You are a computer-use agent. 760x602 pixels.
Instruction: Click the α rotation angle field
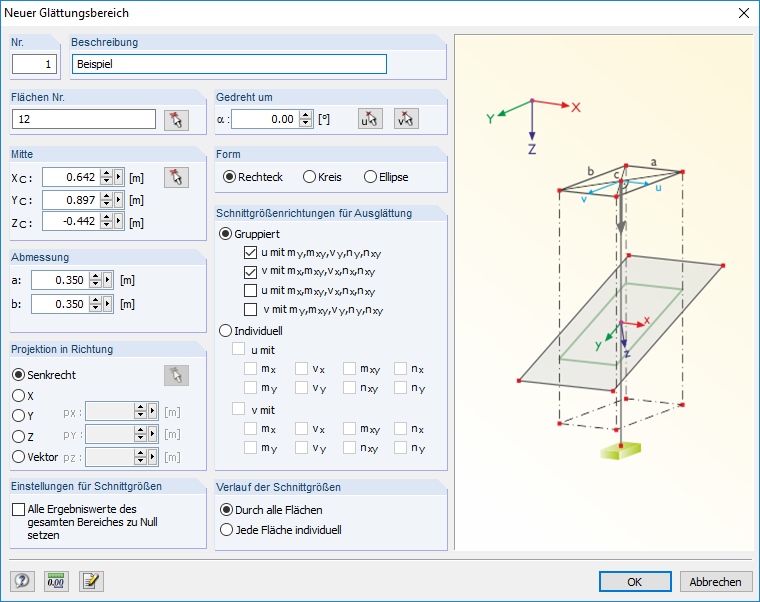[265, 119]
